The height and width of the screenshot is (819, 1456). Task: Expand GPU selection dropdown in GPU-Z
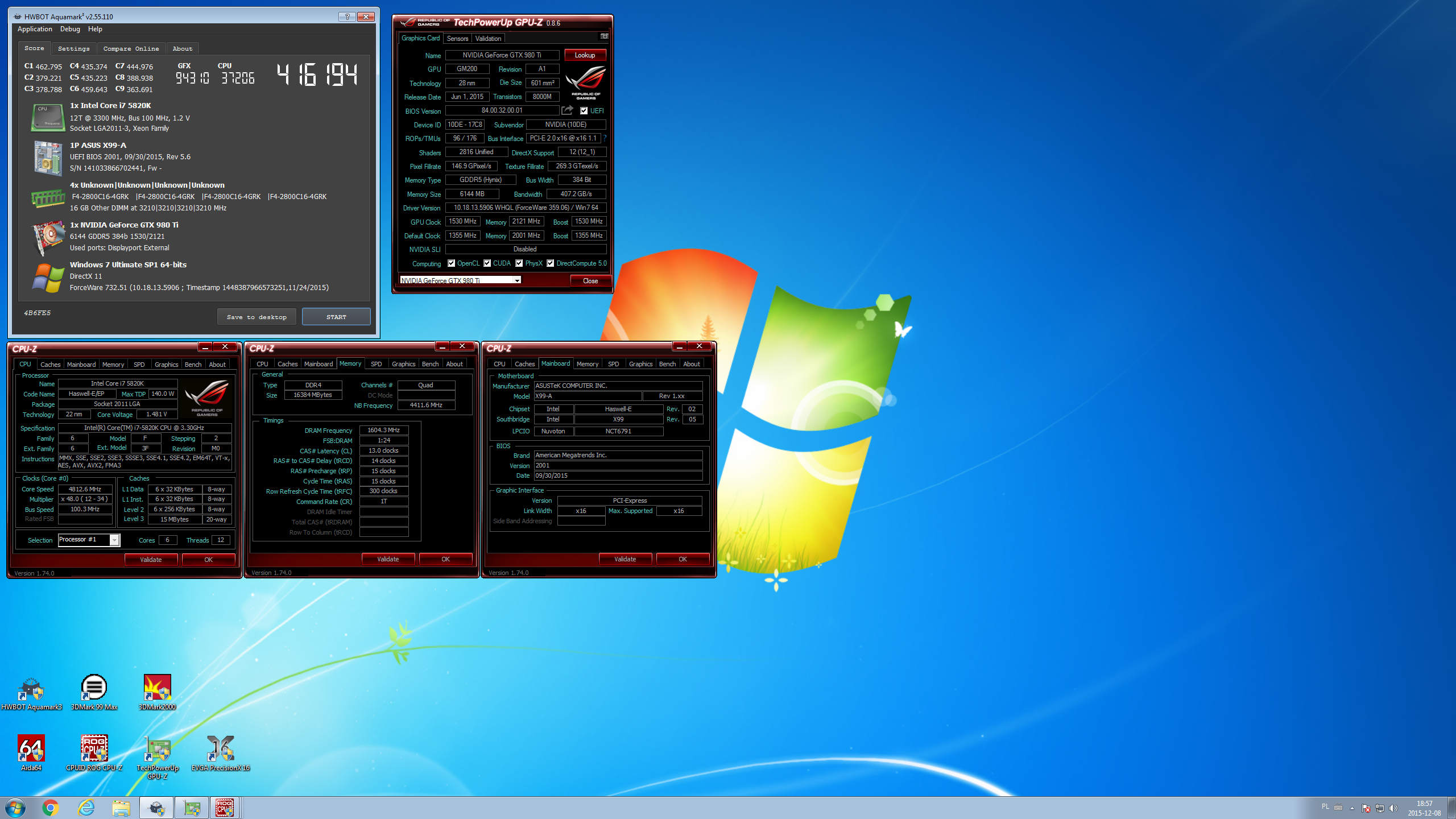coord(517,280)
